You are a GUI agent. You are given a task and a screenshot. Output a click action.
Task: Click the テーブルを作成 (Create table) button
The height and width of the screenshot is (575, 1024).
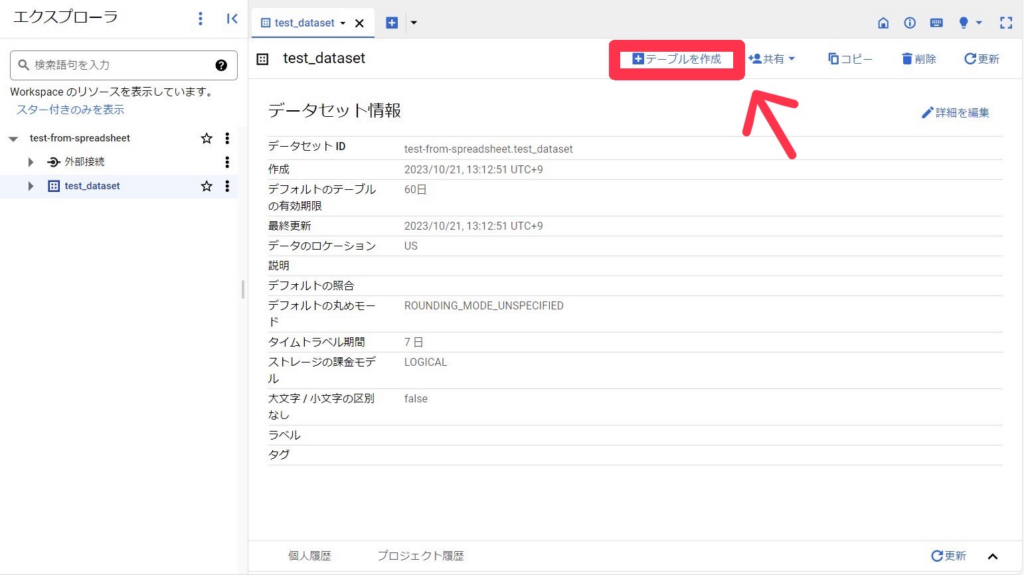(676, 59)
